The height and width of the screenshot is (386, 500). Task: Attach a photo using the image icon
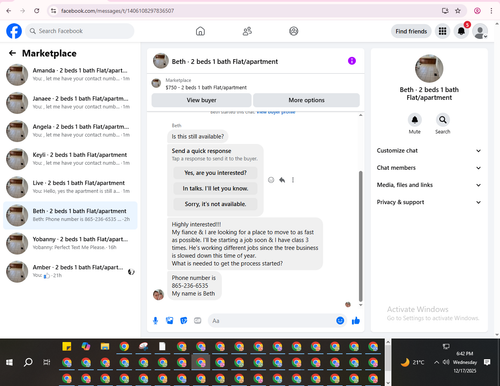[170, 321]
